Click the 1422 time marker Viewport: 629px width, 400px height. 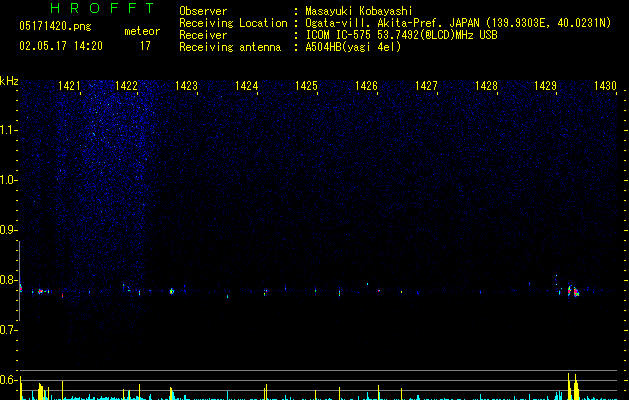[126, 86]
